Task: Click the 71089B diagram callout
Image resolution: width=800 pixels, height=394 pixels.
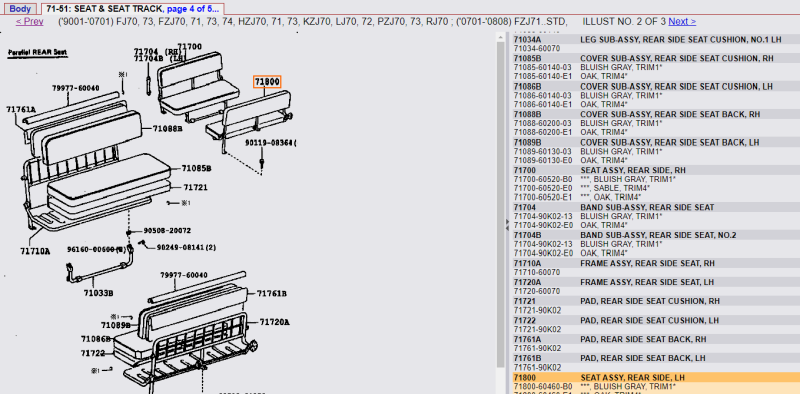Action: pos(115,325)
